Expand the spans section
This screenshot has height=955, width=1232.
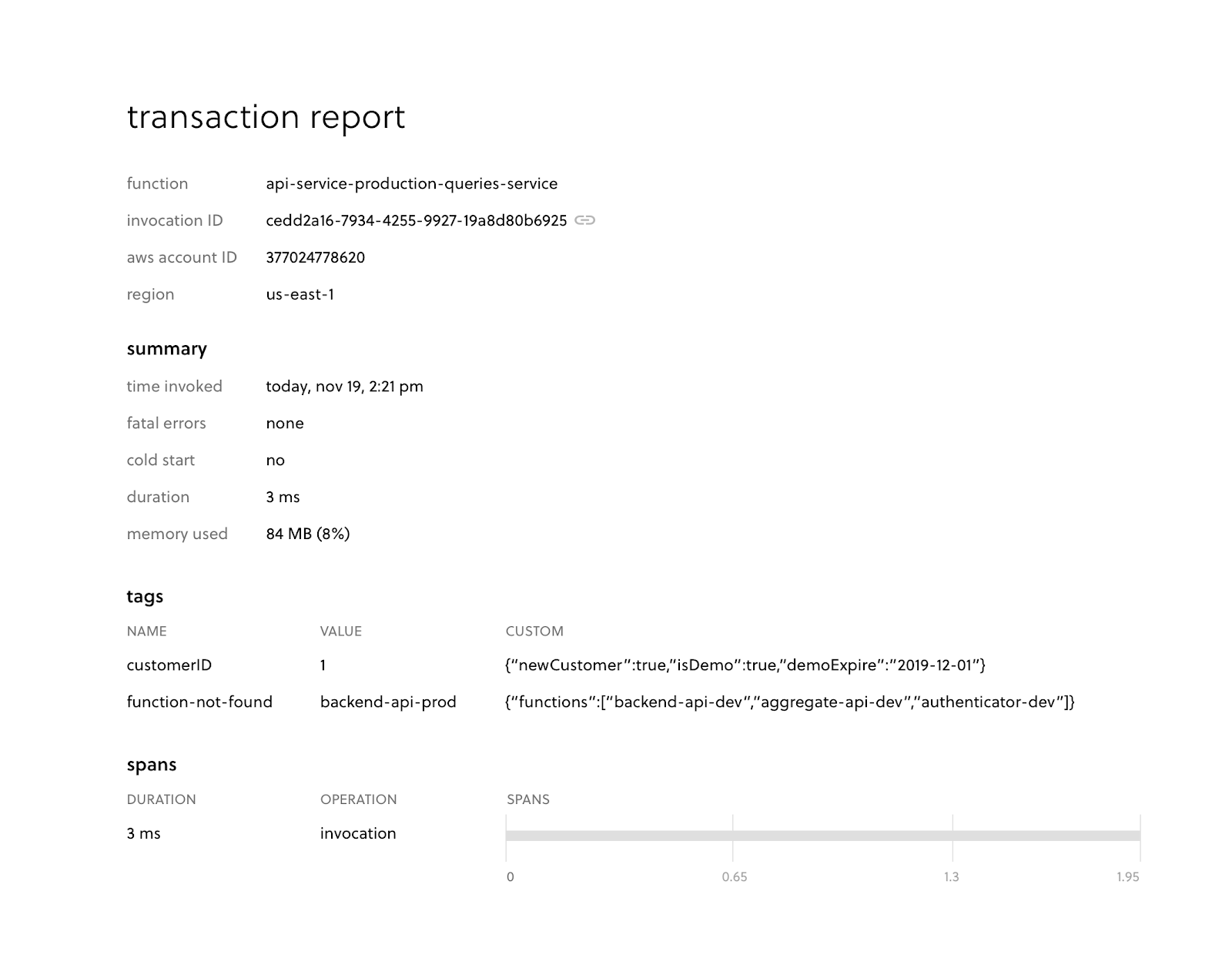pyautogui.click(x=152, y=765)
